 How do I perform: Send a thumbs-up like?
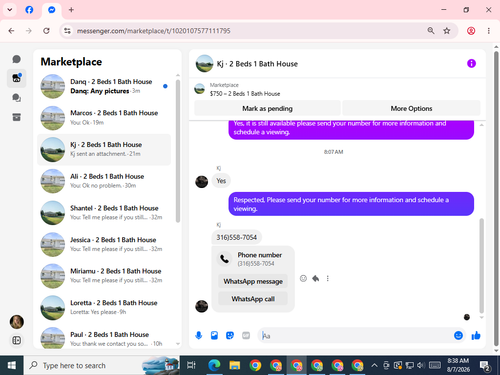click(476, 335)
